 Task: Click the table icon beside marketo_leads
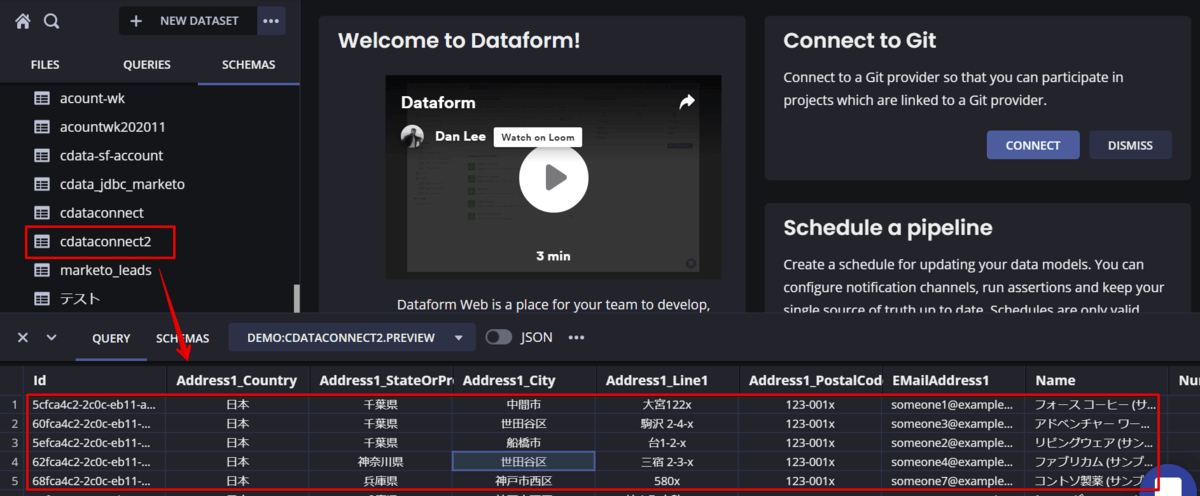click(42, 270)
